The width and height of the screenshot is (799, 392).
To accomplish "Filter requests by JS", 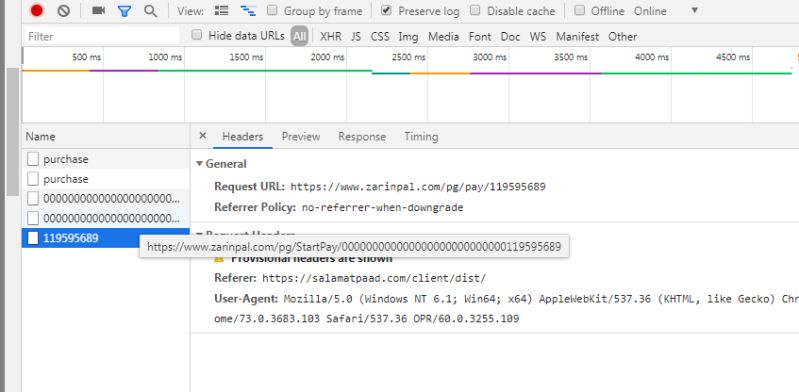I will pyautogui.click(x=356, y=37).
